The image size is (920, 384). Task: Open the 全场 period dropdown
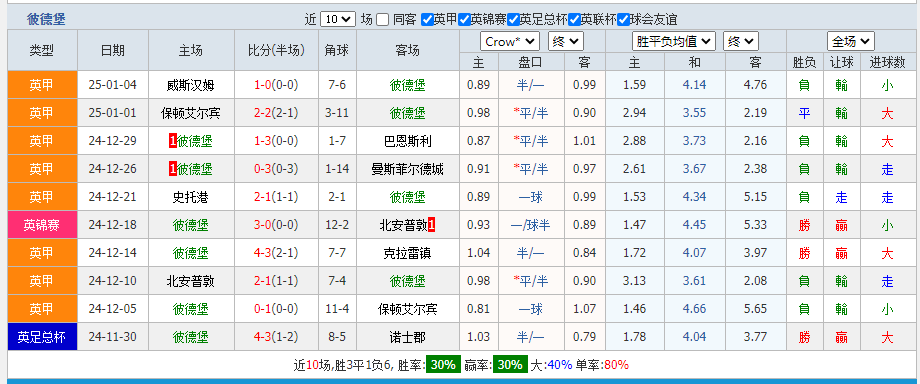click(851, 42)
